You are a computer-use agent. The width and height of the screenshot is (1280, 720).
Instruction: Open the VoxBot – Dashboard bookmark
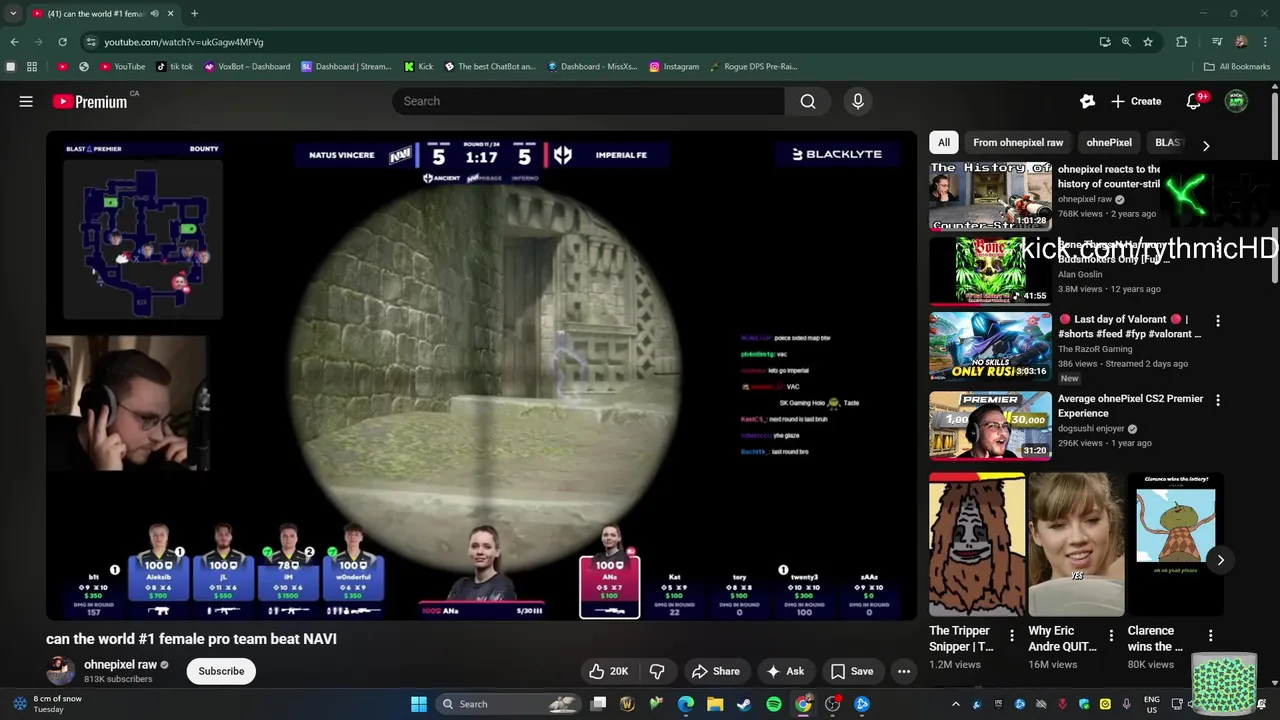click(247, 67)
